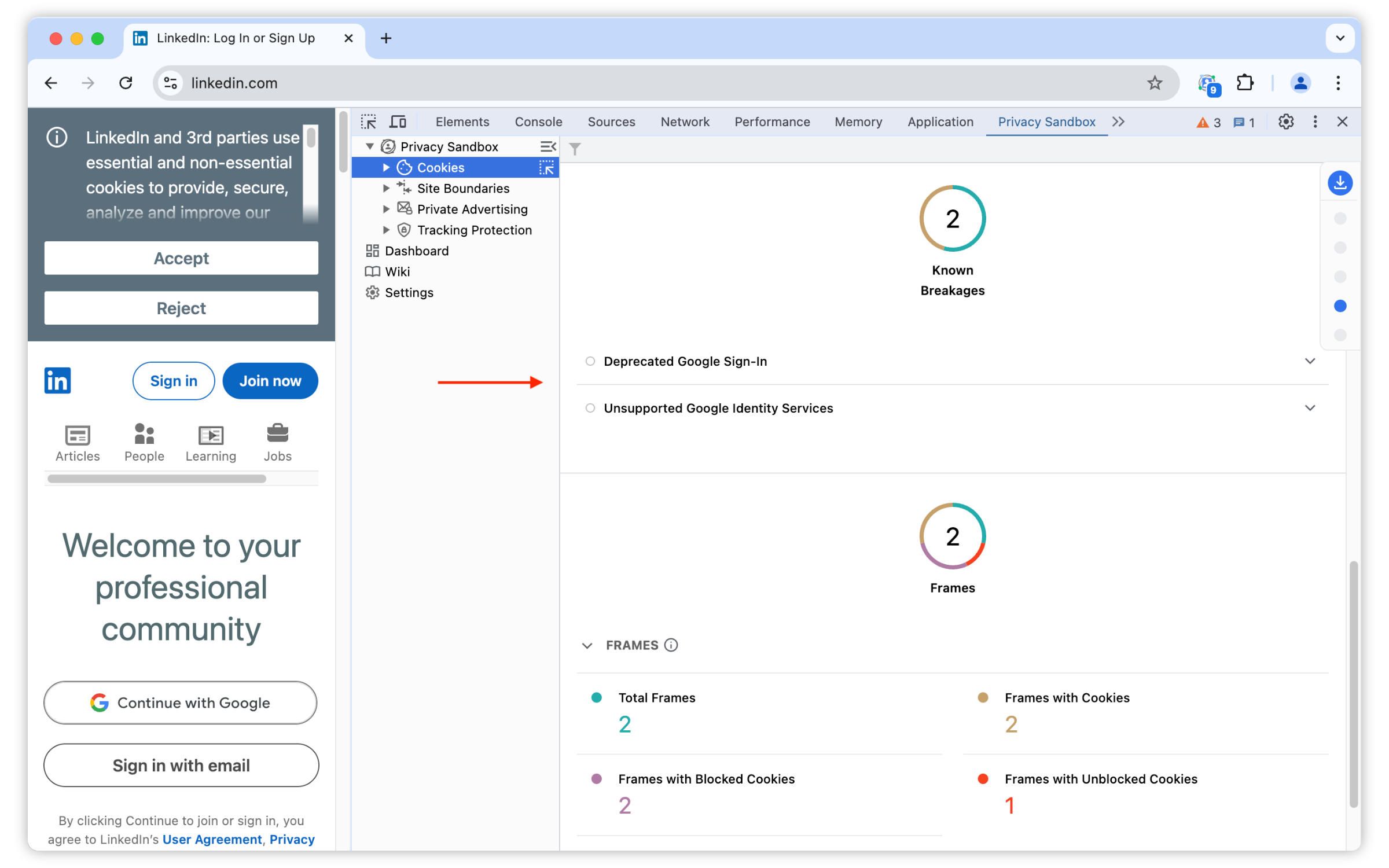The width and height of the screenshot is (1389, 868).
Task: Click the LinkedIn nav horizontal scrollbar
Action: click(157, 479)
